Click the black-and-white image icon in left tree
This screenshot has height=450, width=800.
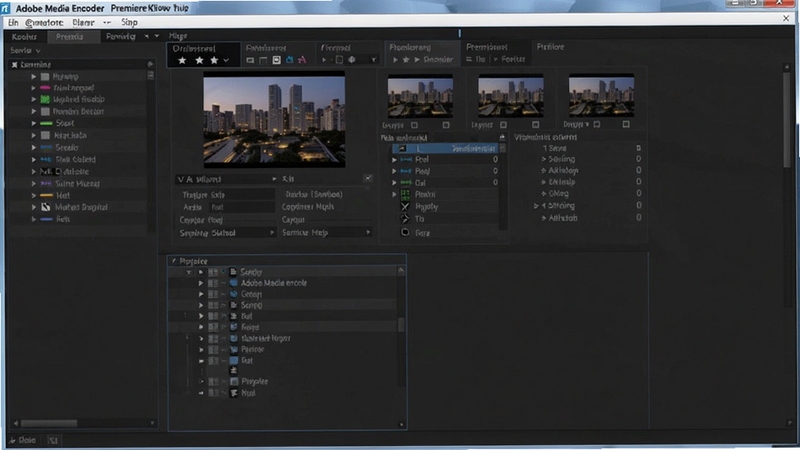tap(46, 207)
